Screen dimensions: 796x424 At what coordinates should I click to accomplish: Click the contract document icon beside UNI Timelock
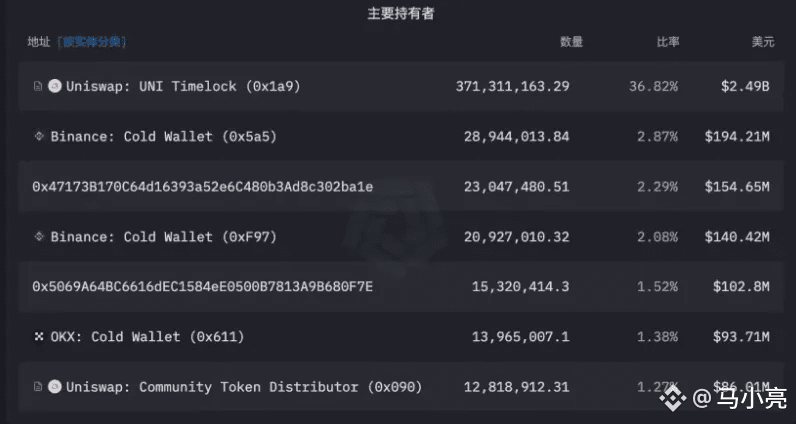38,86
